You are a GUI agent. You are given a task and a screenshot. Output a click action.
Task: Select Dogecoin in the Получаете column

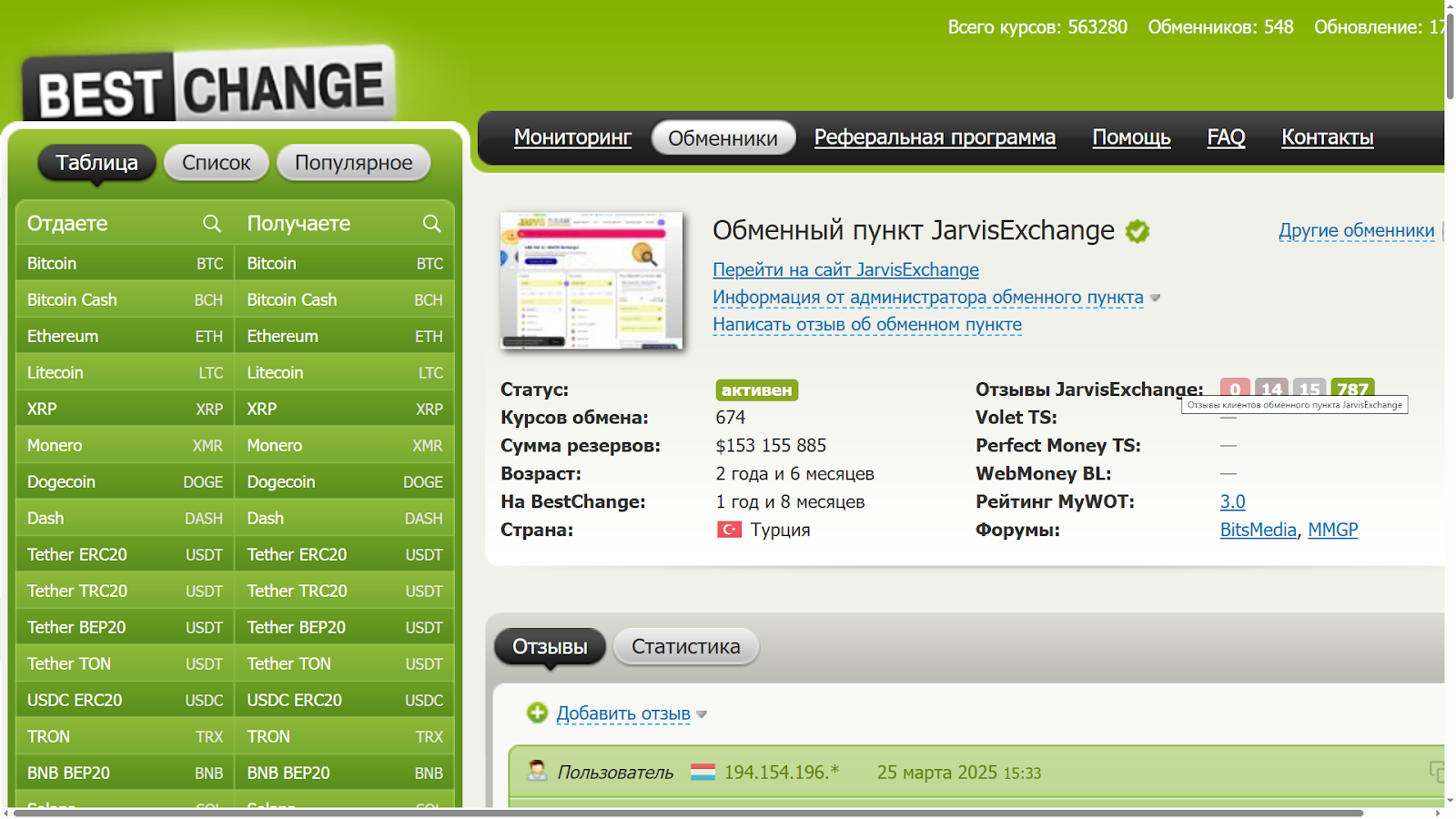tap(345, 481)
